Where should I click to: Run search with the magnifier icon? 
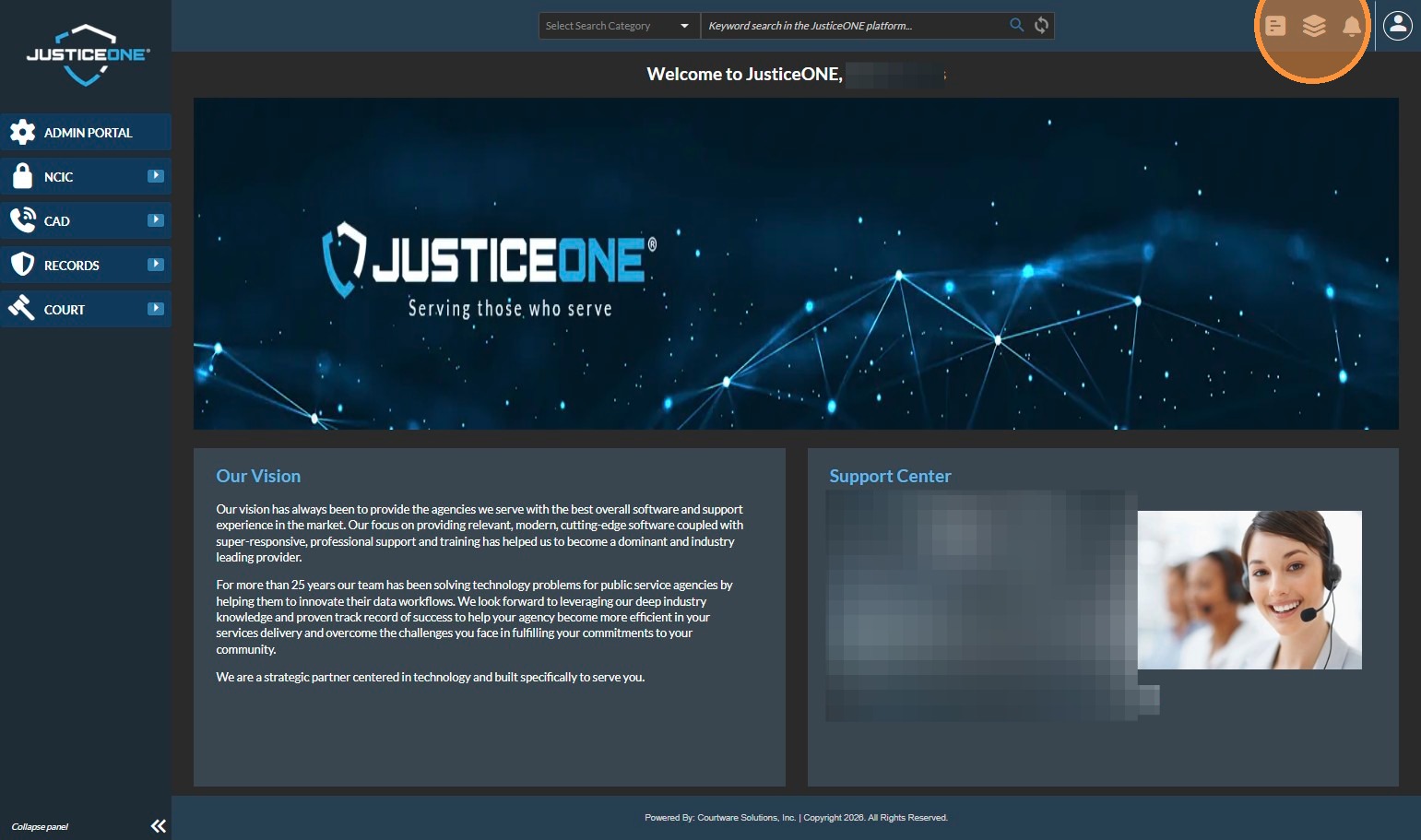(1016, 25)
